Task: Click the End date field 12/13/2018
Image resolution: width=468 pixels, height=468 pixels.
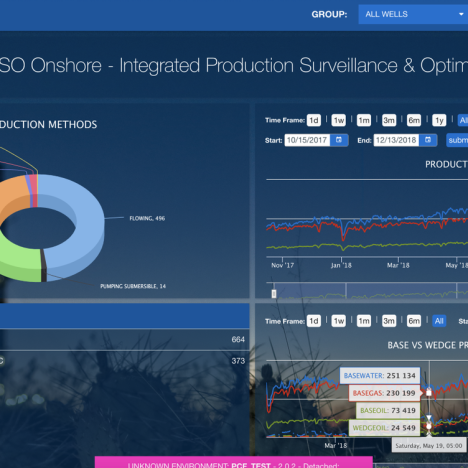Action: [396, 140]
